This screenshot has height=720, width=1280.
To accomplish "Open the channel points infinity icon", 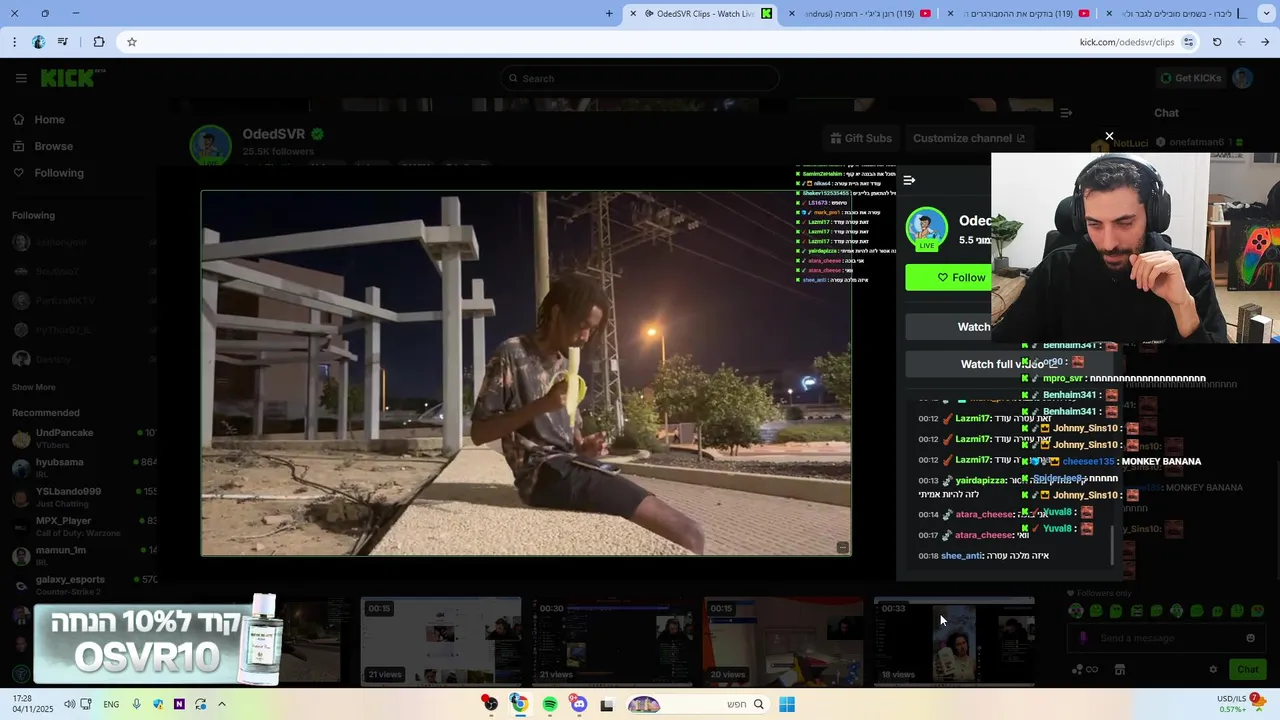I will pyautogui.click(x=1091, y=669).
